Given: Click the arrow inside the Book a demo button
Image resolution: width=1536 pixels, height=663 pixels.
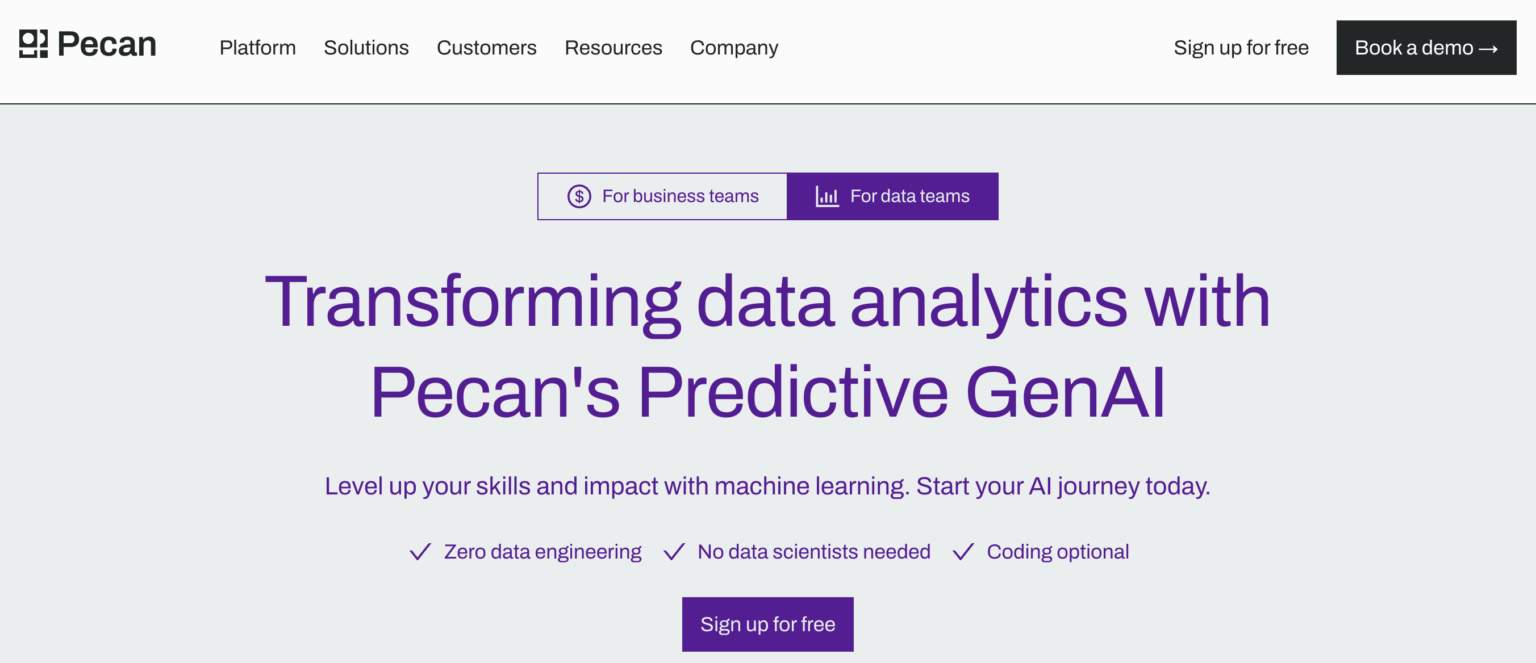Looking at the screenshot, I should 1490,47.
